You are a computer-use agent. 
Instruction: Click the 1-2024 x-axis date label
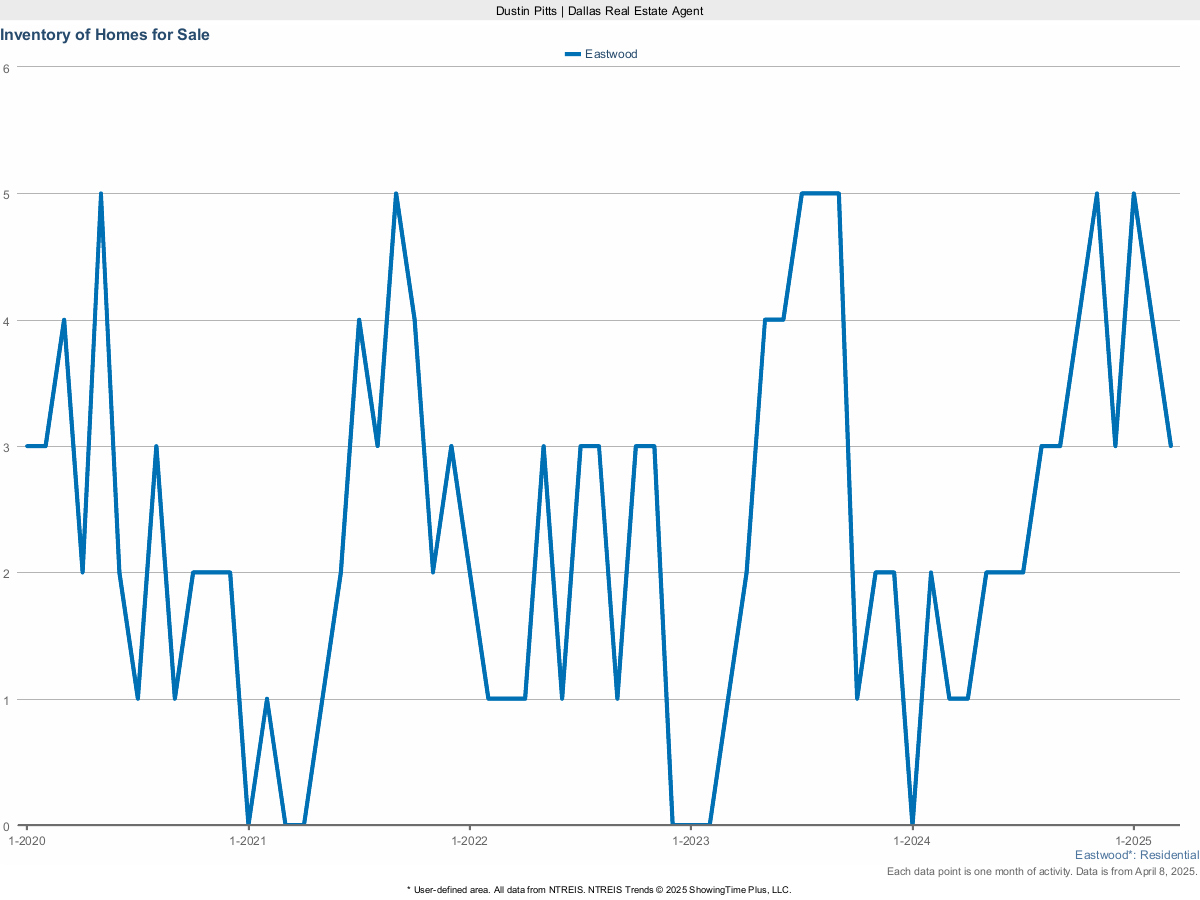tap(912, 841)
